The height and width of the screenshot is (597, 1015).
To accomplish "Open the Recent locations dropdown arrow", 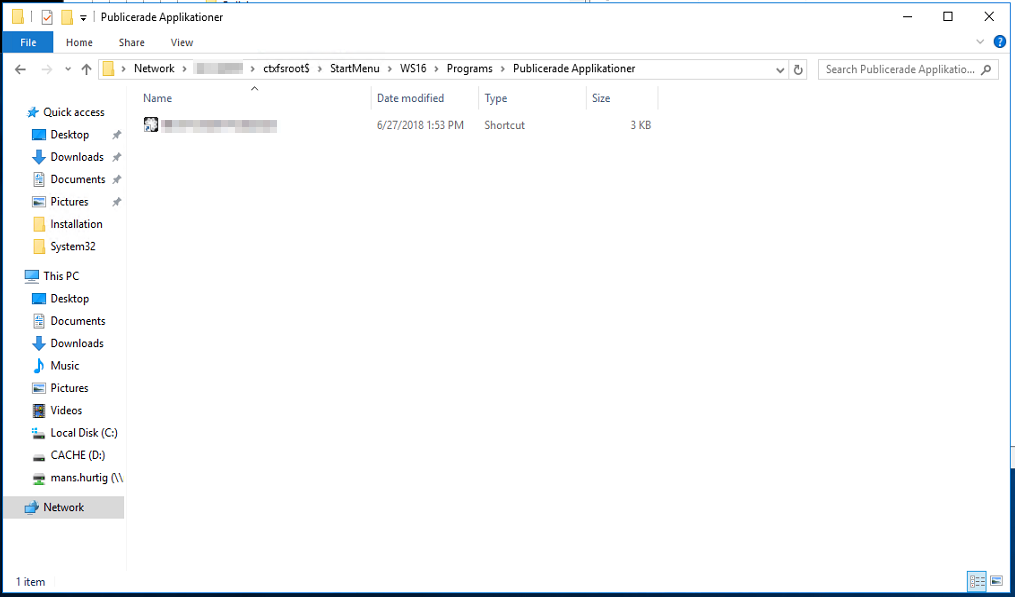I will coord(66,69).
